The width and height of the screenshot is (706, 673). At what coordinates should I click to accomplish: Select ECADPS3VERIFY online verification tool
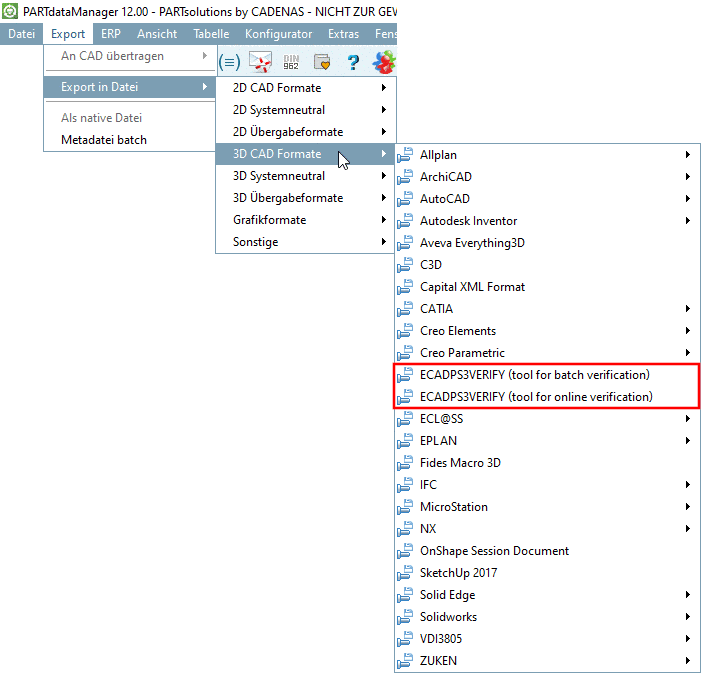point(547,397)
